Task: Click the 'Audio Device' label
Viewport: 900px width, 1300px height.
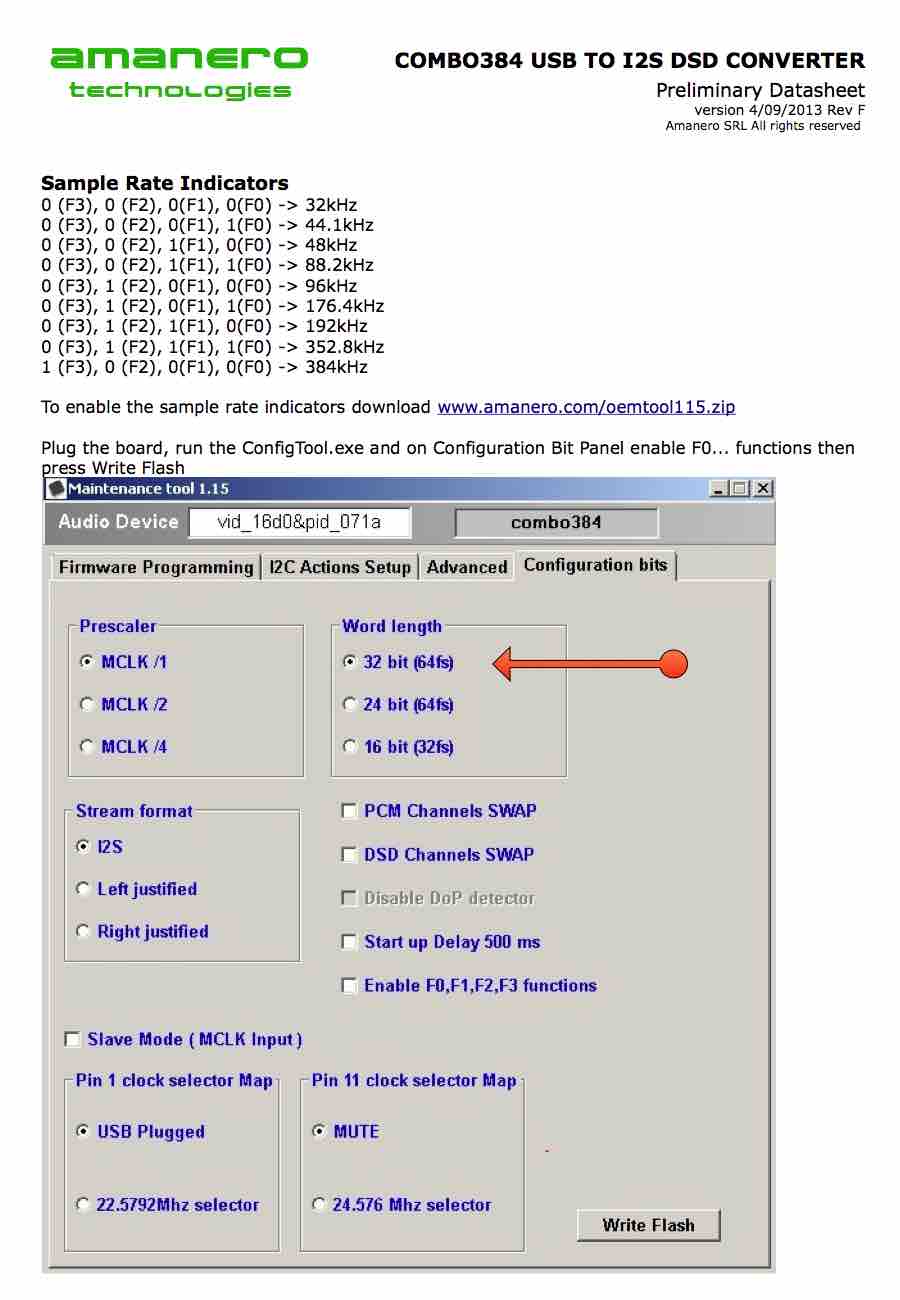Action: coord(118,522)
